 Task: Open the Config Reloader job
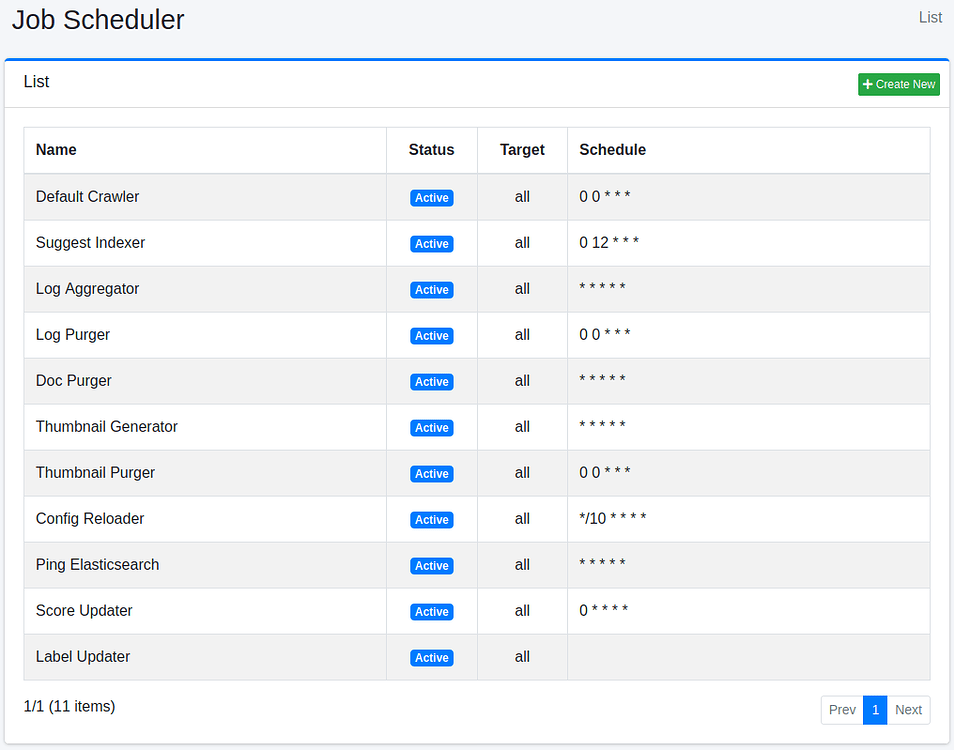tap(90, 519)
